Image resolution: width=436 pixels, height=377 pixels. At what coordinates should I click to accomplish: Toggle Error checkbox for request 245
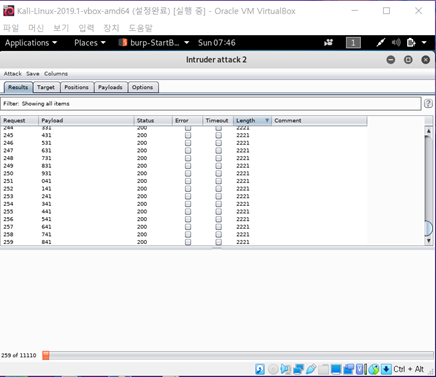click(188, 135)
